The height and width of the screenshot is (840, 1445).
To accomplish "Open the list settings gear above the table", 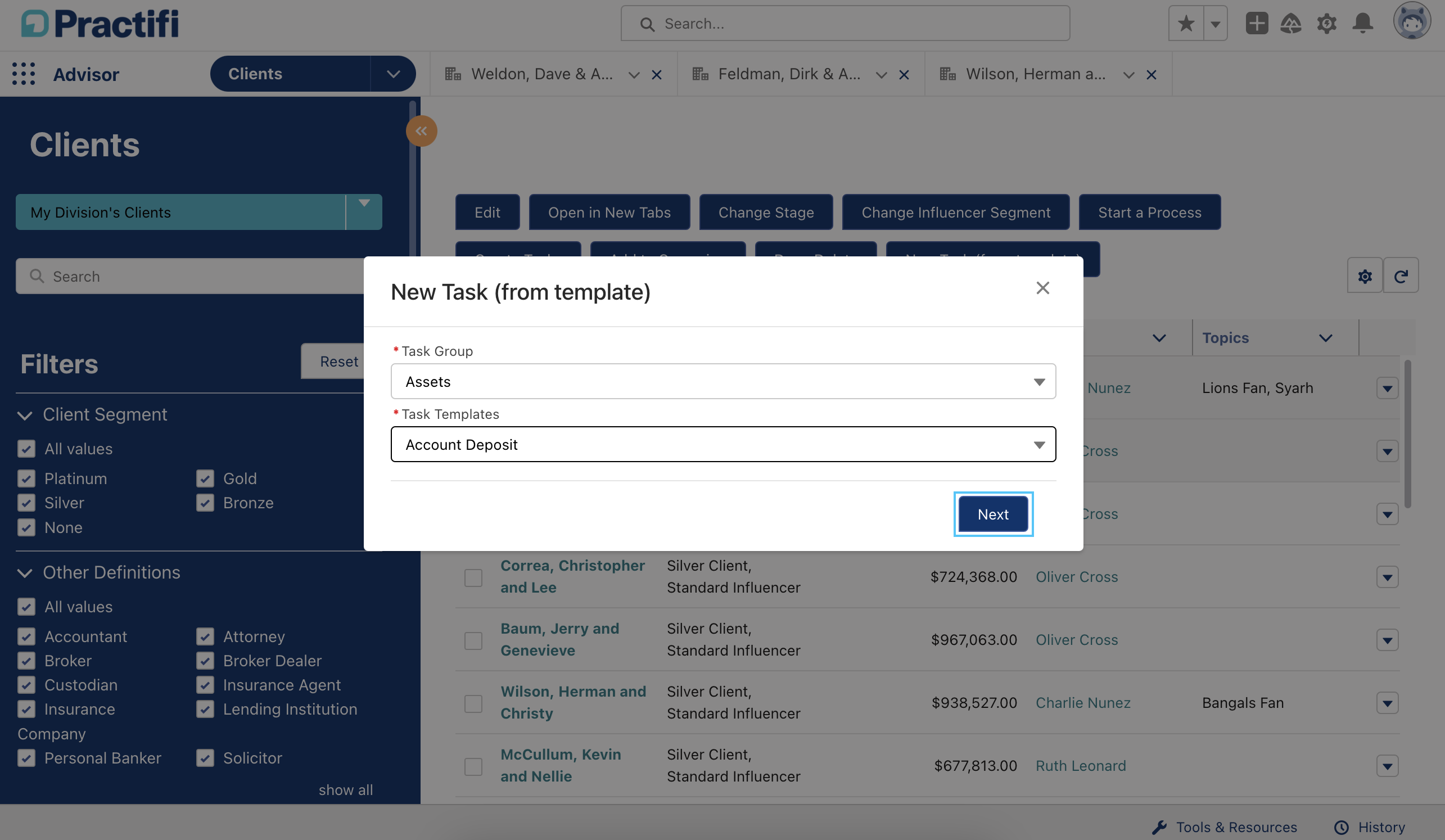I will (1365, 276).
